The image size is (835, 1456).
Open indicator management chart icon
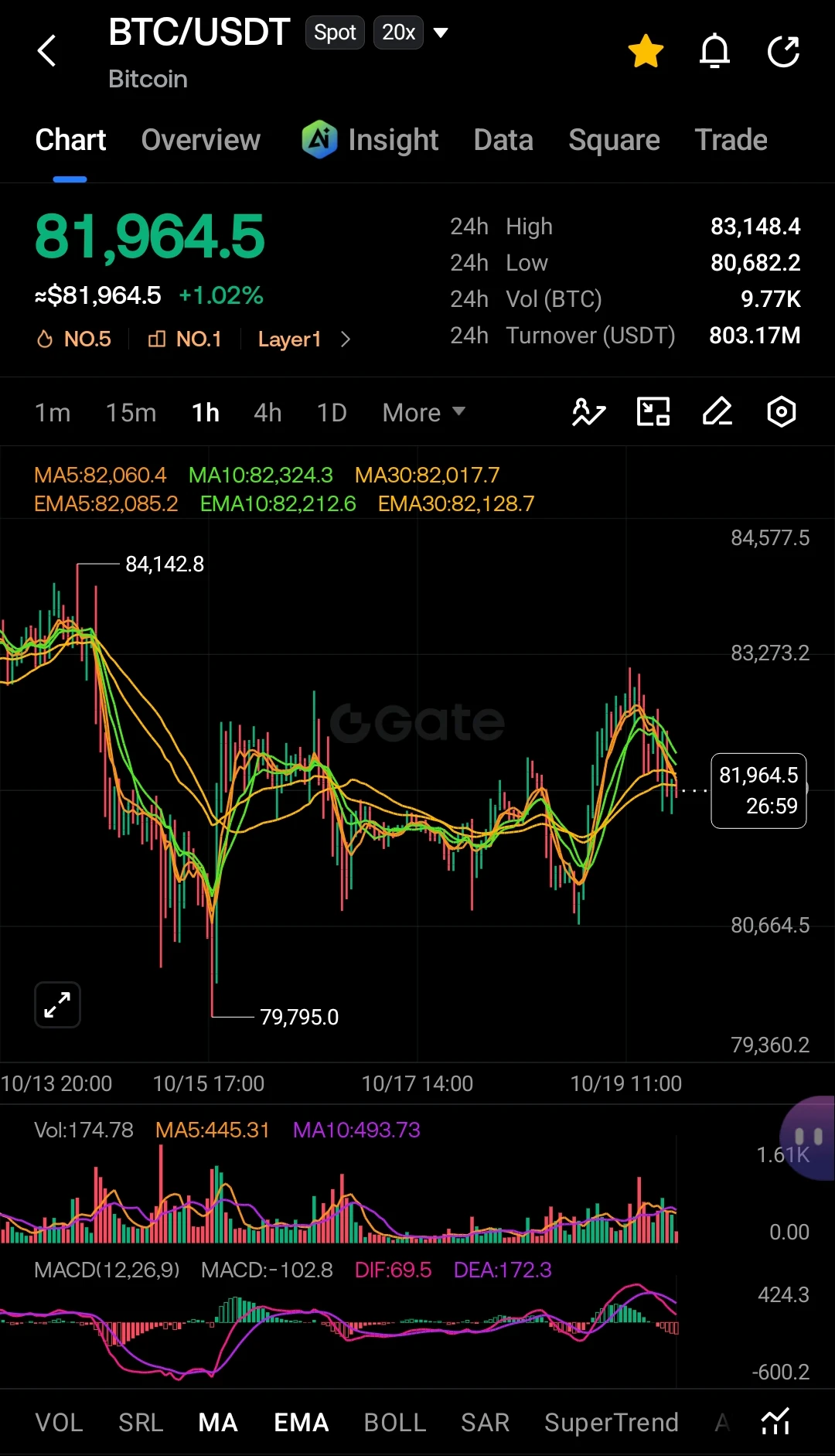pos(775,1421)
